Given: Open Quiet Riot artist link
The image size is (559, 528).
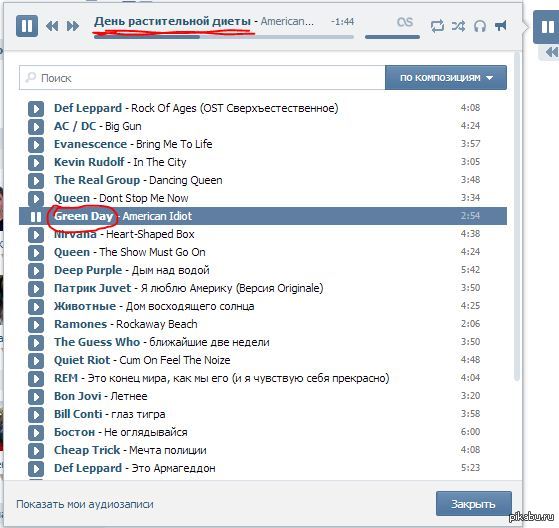Looking at the screenshot, I should point(82,360).
